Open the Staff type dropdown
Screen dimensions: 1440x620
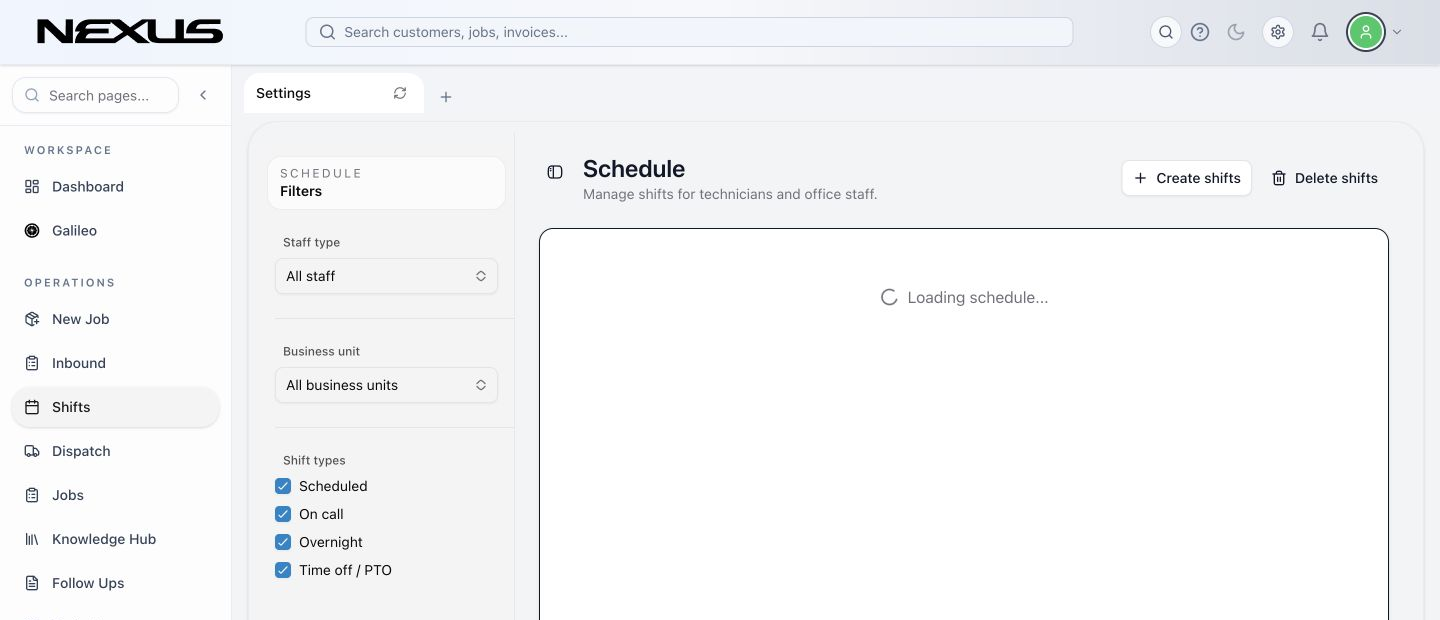point(386,276)
